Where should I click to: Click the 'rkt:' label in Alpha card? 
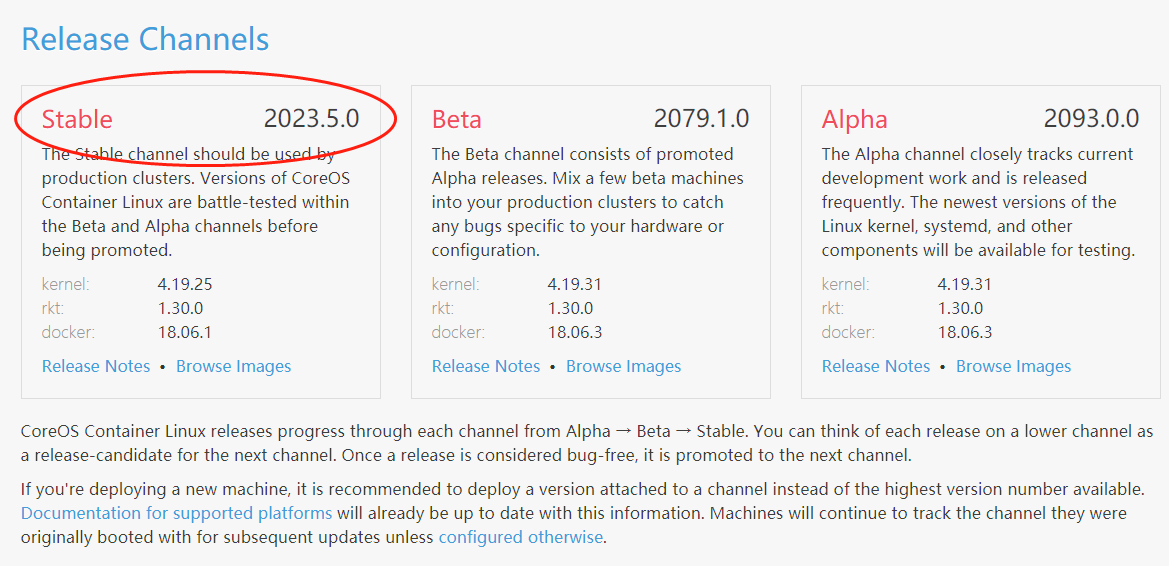[x=833, y=308]
